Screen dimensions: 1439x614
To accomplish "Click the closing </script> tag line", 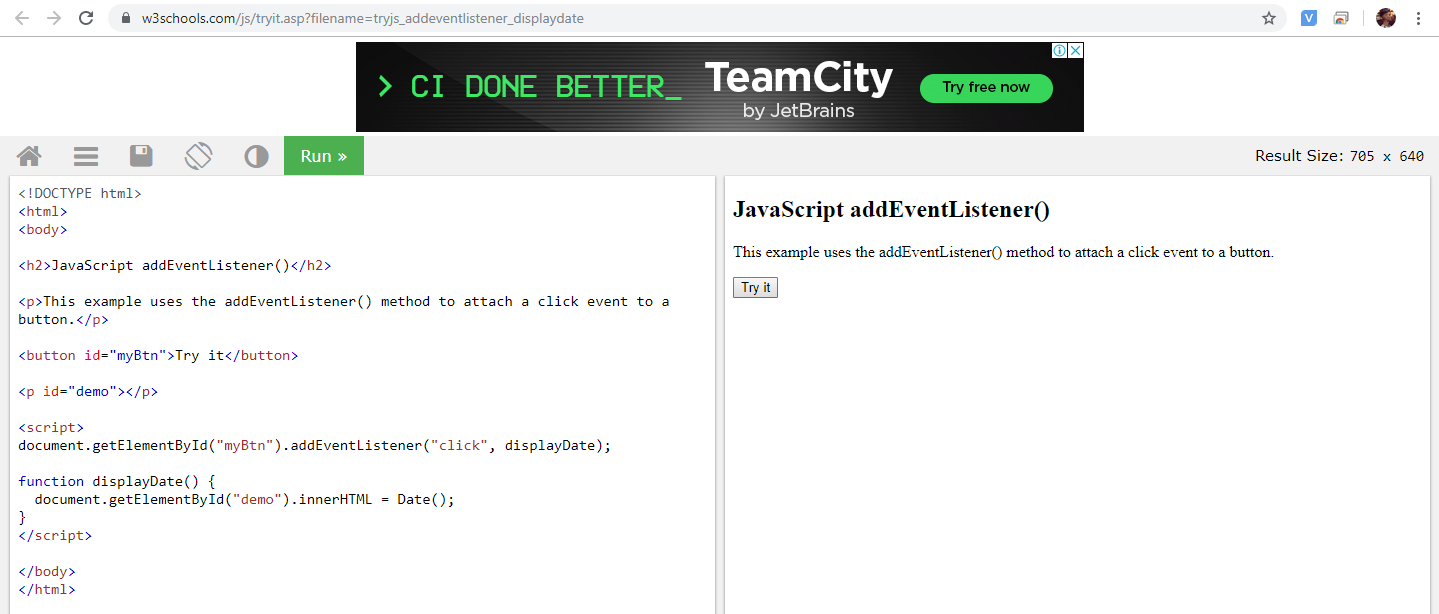I will pyautogui.click(x=55, y=536).
